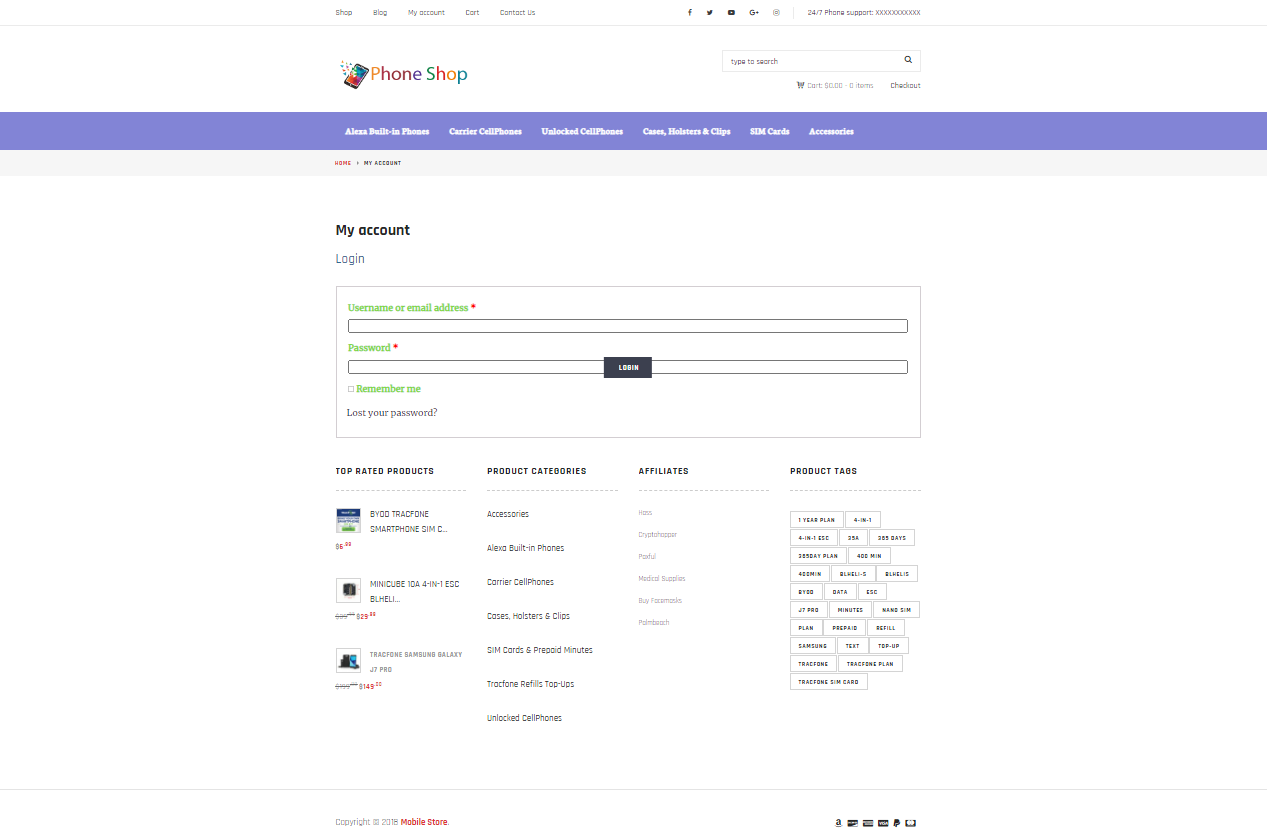Select the SAMSUNG tag
The height and width of the screenshot is (833, 1267).
[x=813, y=646]
